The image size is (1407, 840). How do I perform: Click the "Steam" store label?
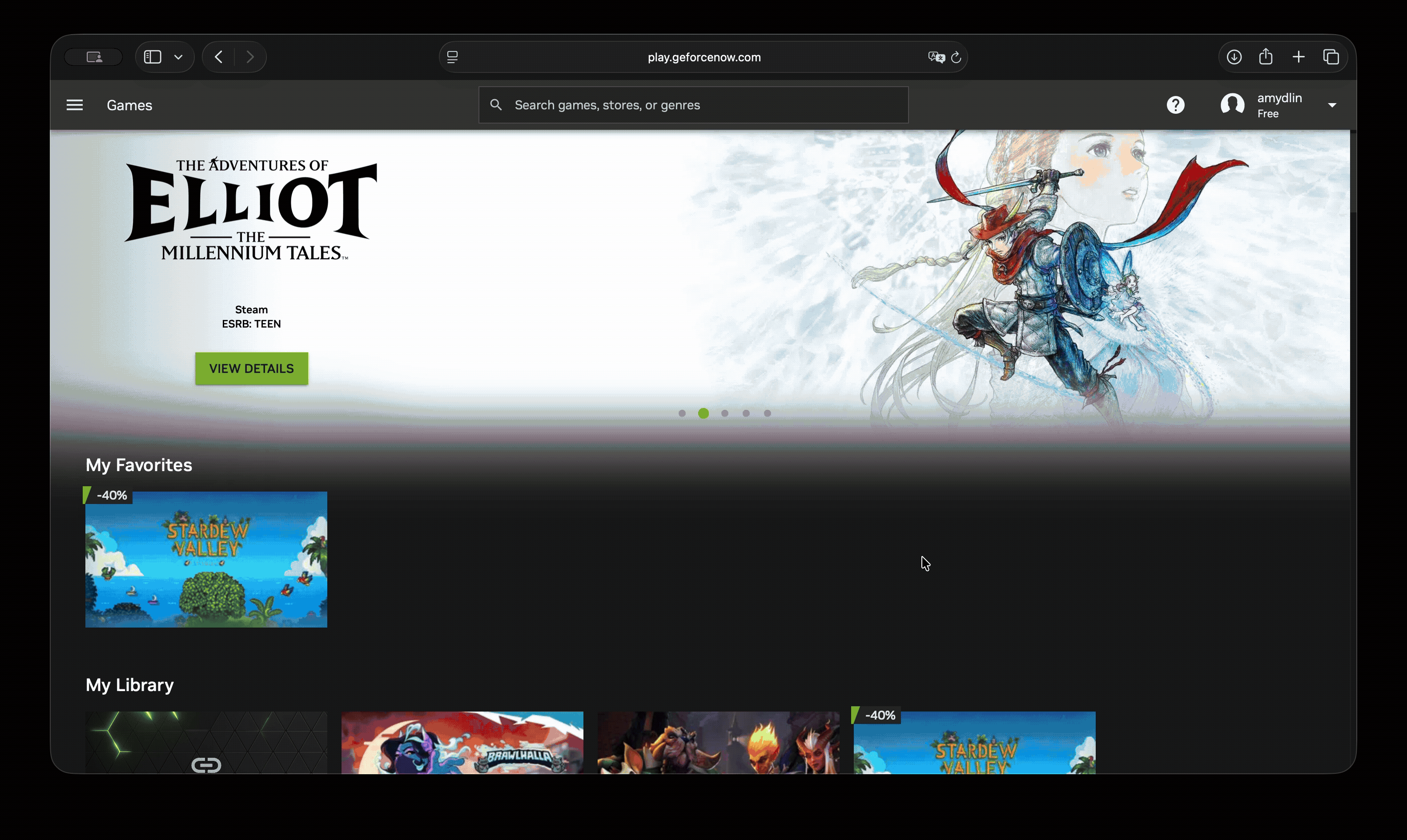click(251, 310)
